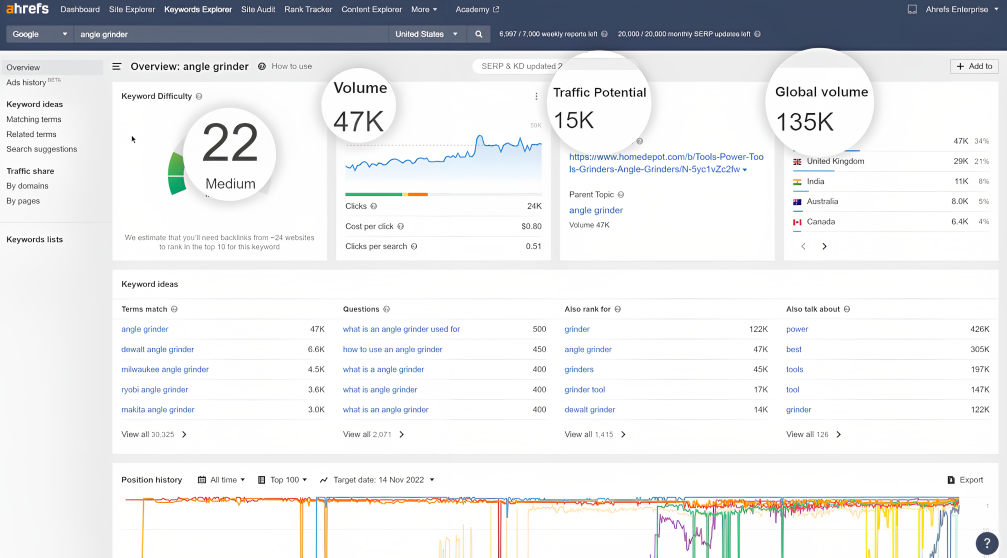Screen dimensions: 1007x558
Task: Click Parent Topic info icon
Action: 621,195
